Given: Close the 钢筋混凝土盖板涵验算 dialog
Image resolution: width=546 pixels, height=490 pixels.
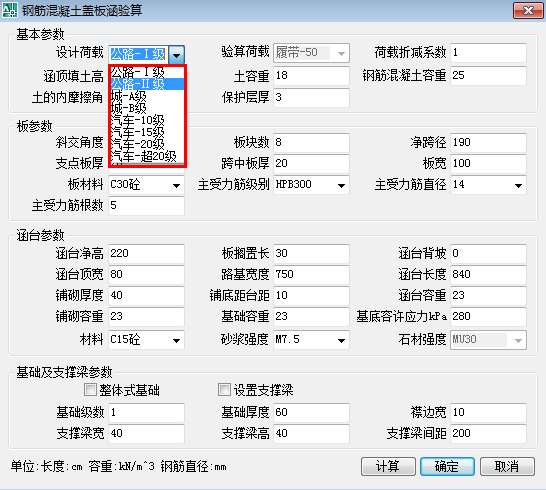Looking at the screenshot, I should pos(528,10).
